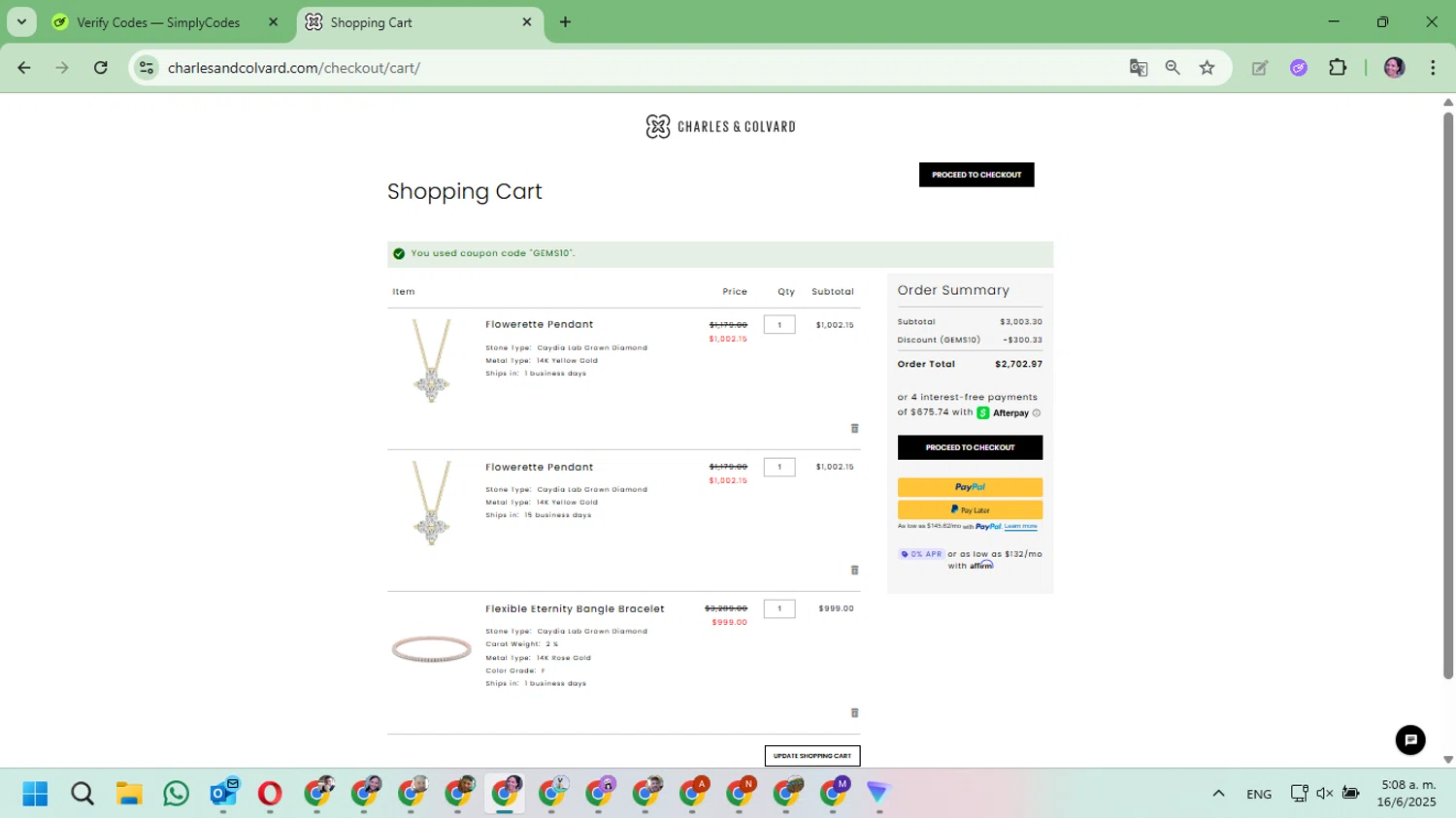Open the Chrome three-dot menu

click(1433, 68)
